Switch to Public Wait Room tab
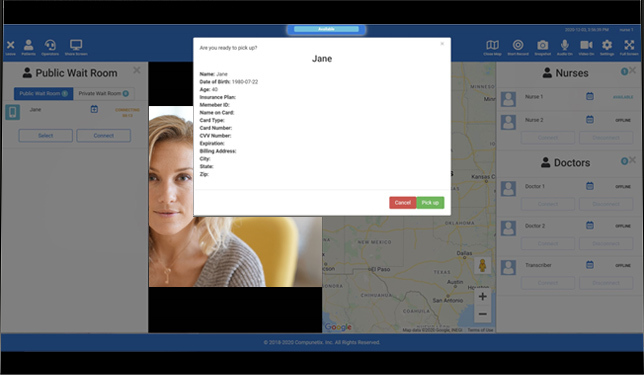Viewport: 644px width, 375px height. coord(44,93)
